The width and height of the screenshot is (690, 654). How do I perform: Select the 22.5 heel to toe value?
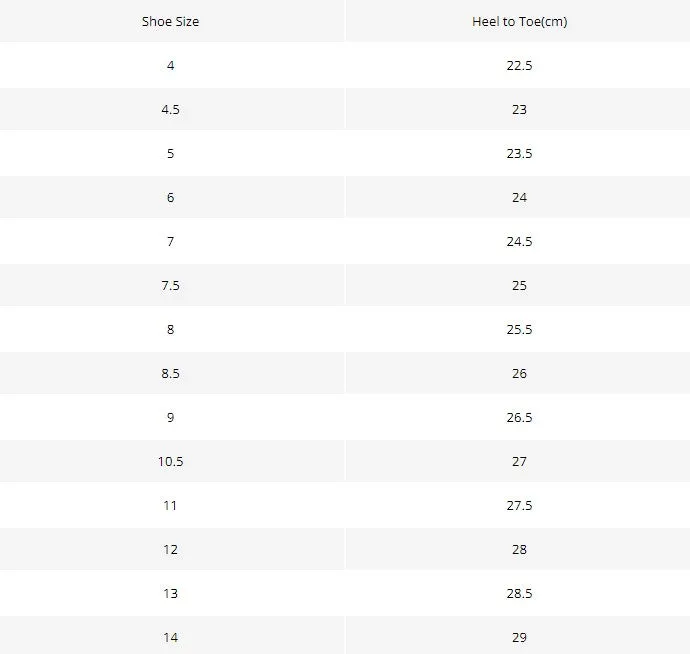519,66
